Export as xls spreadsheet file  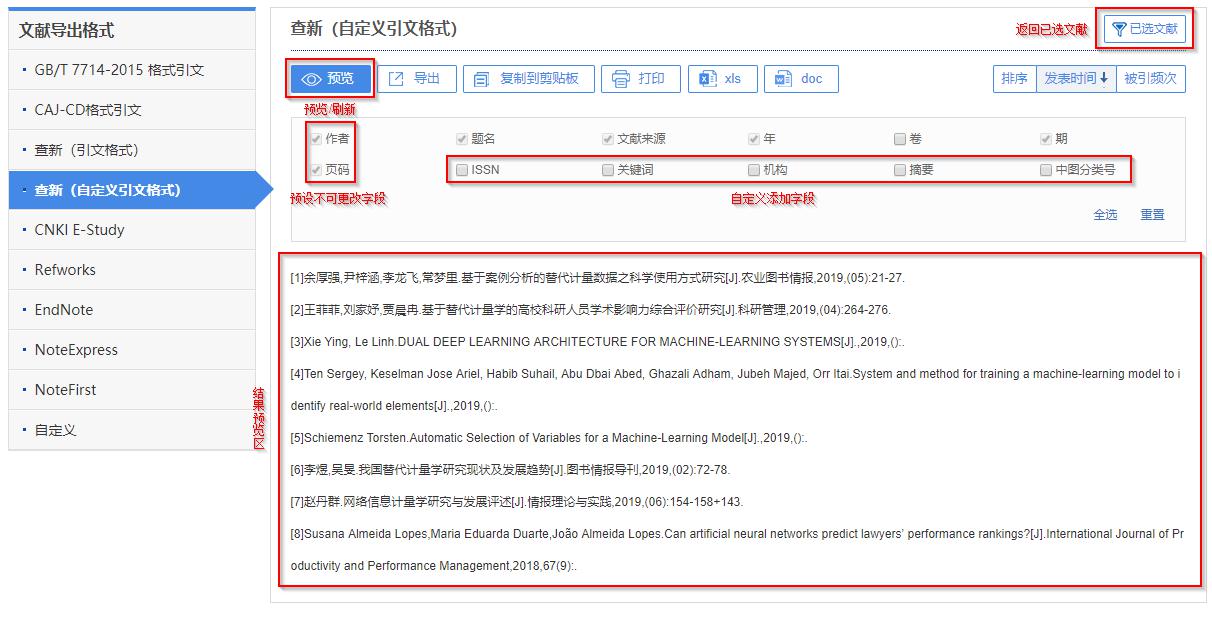(721, 79)
